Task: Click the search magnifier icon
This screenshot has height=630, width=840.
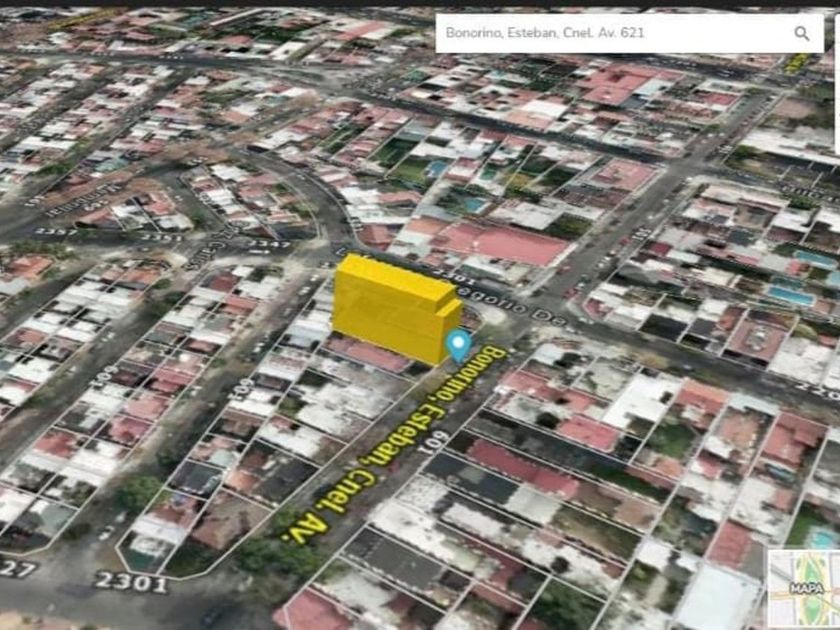Action: point(801,33)
